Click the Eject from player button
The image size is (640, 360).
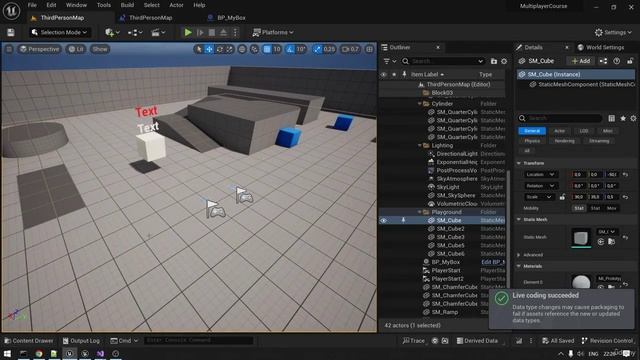pyautogui.click(x=223, y=32)
